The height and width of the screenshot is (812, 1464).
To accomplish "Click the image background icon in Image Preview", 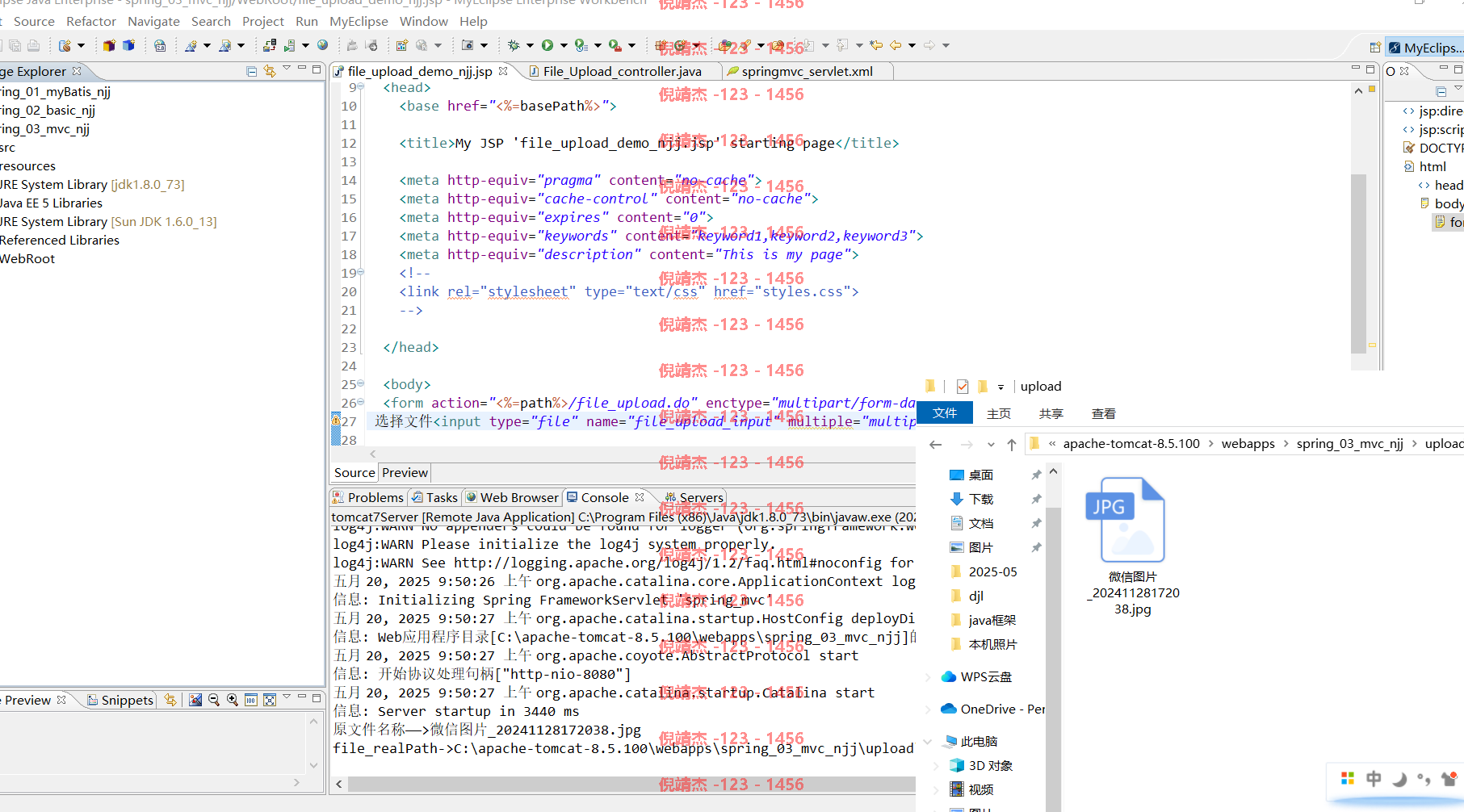I will click(195, 700).
